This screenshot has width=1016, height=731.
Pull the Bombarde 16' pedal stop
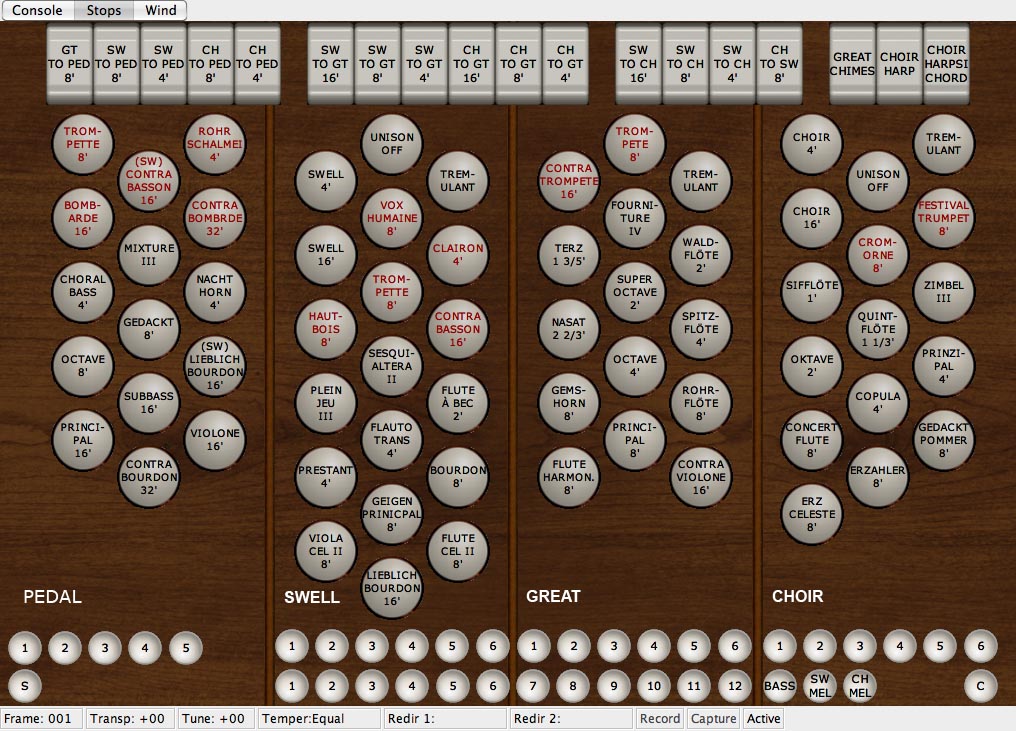point(82,217)
